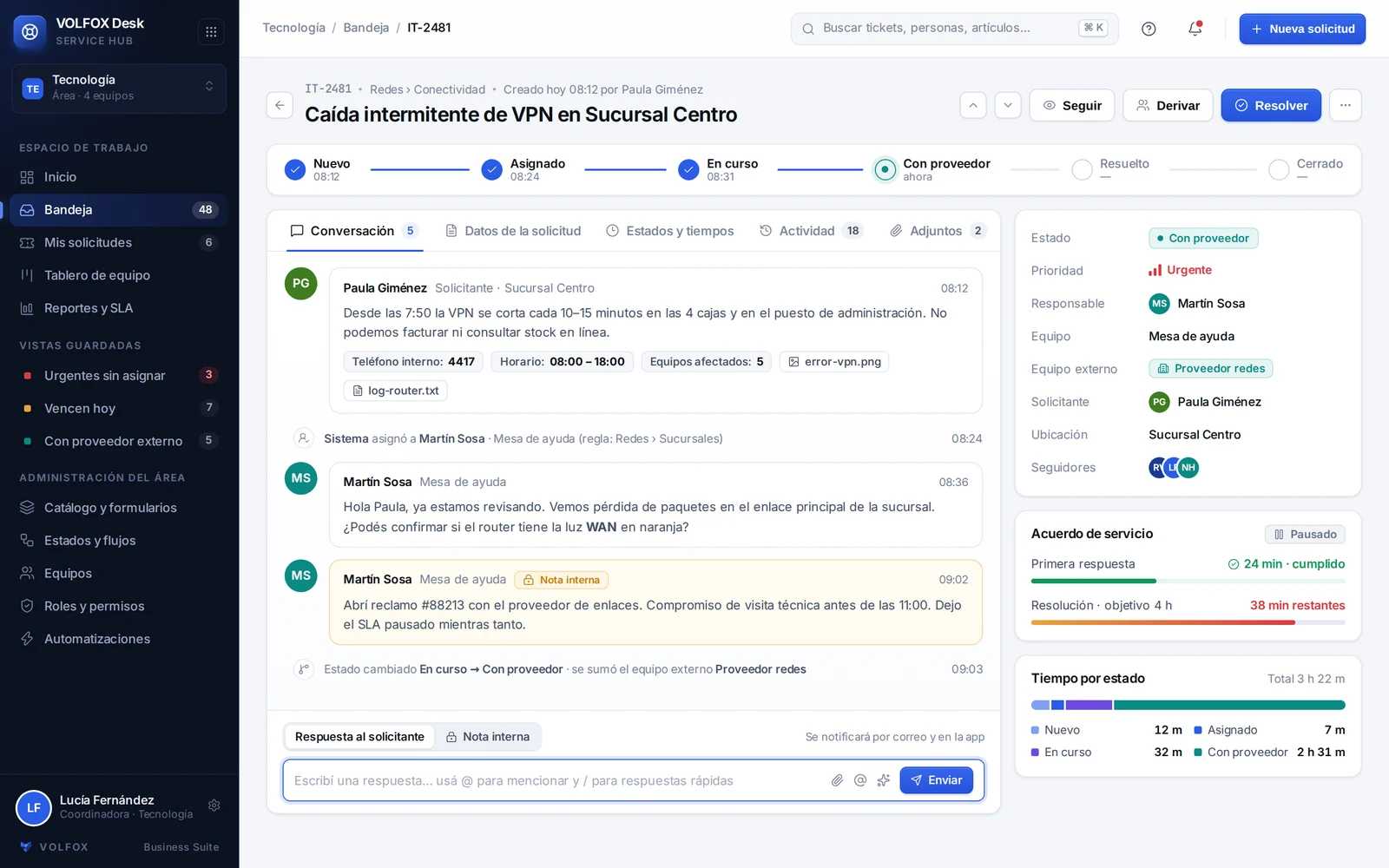Switch to the Actividad tab
Image resolution: width=1389 pixels, height=868 pixels.
click(811, 231)
